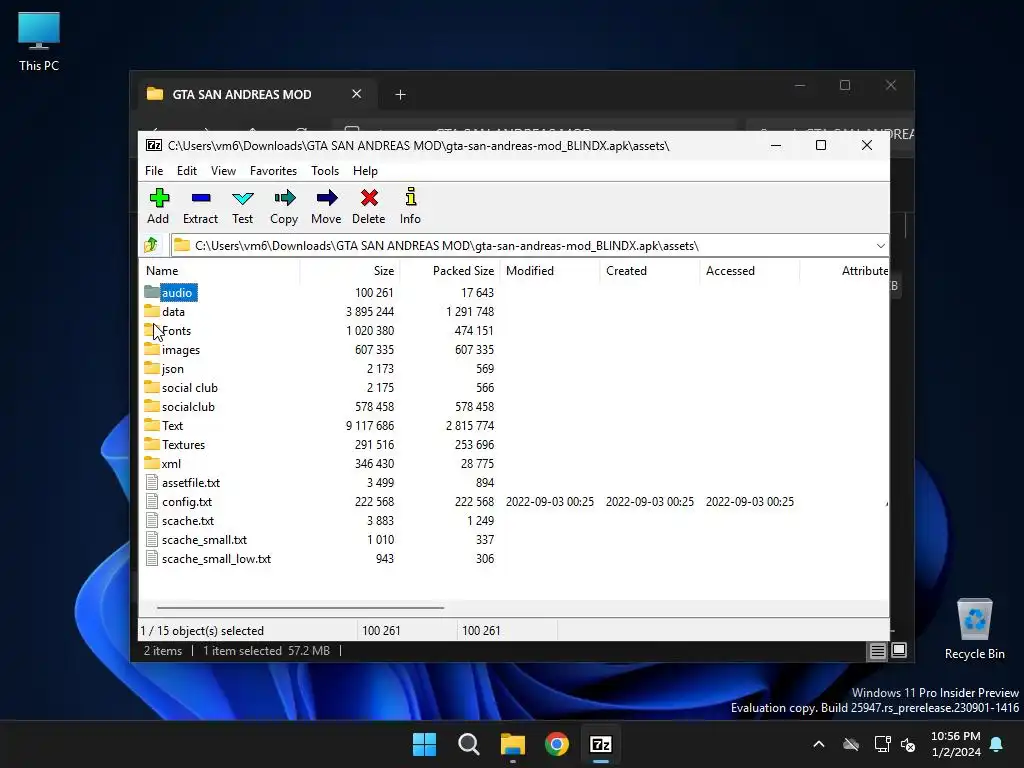Open the Edit menu
This screenshot has width=1024, height=768.
click(x=187, y=170)
